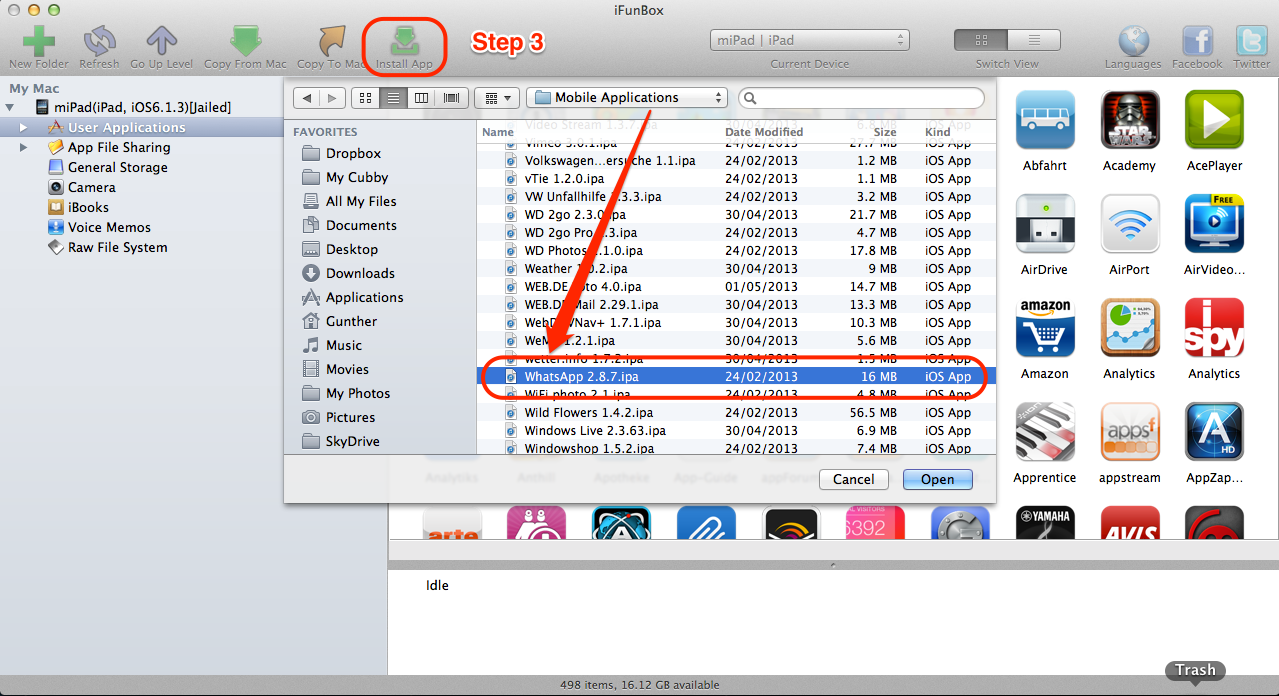The image size is (1279, 696).
Task: Click the Install App toolbar icon
Action: click(x=404, y=41)
